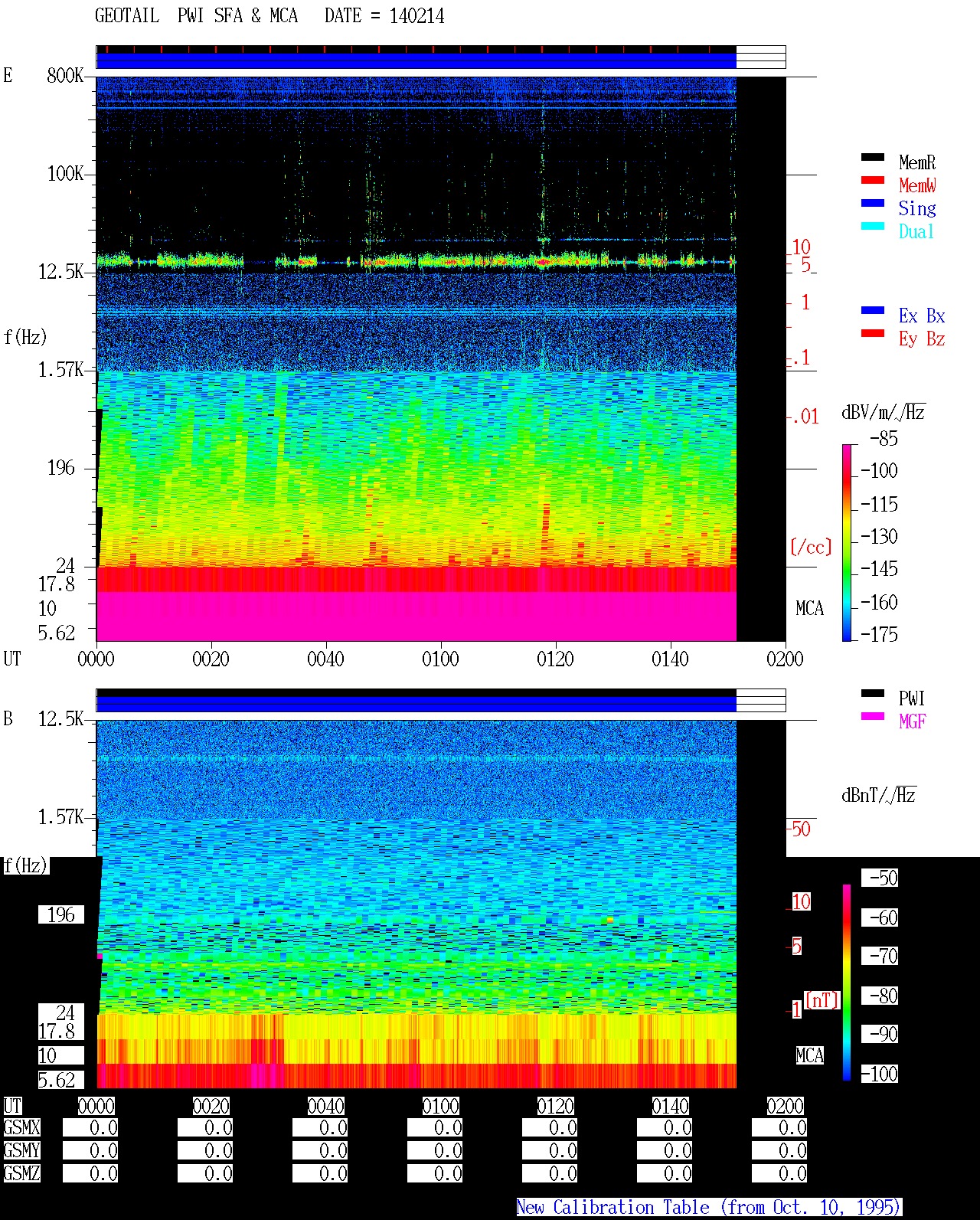The height and width of the screenshot is (1220, 980).
Task: Click the dBV/m/√Hz vertical color scale bar
Action: point(847,542)
